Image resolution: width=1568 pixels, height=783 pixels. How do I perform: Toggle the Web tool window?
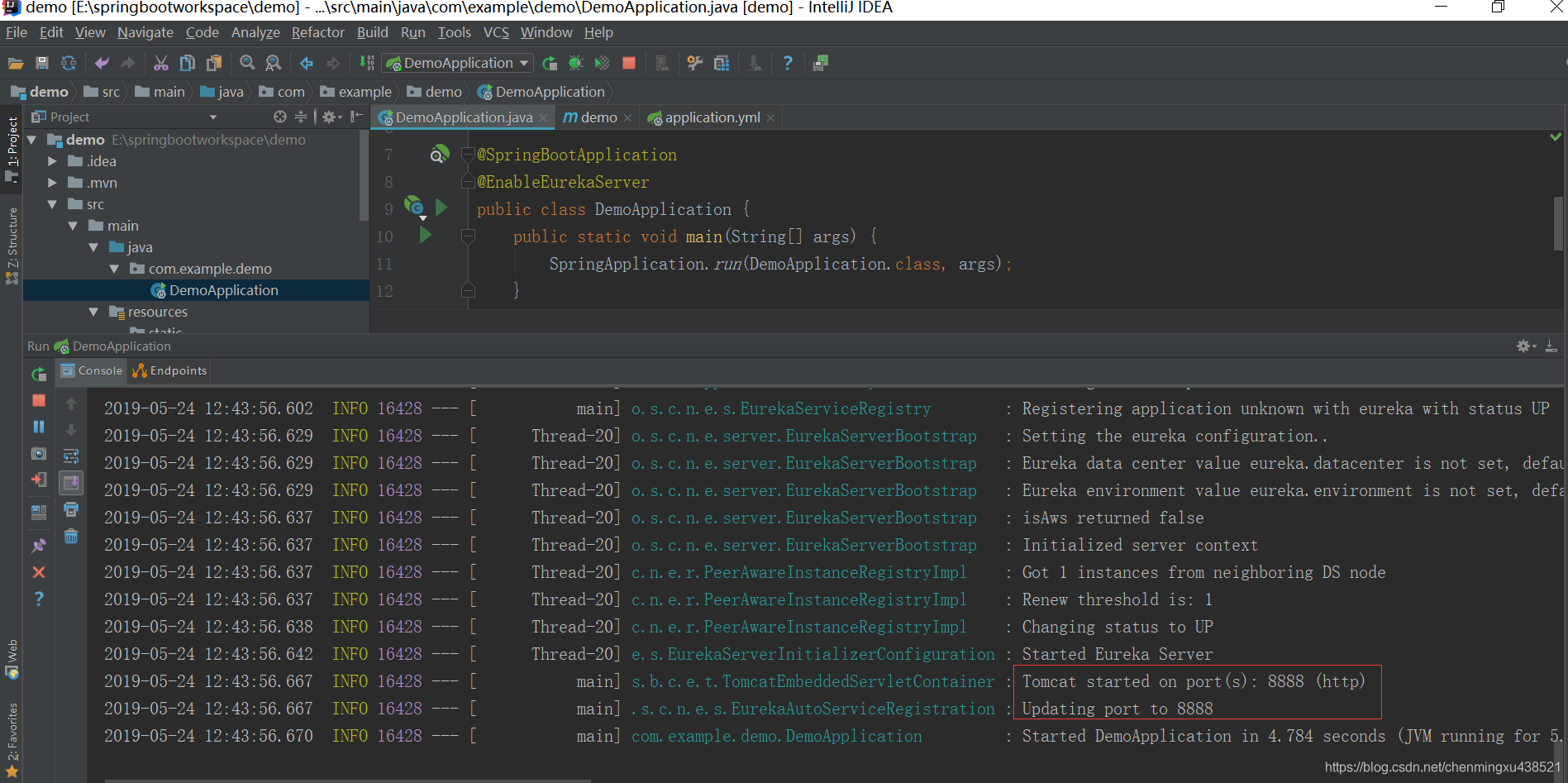12,658
